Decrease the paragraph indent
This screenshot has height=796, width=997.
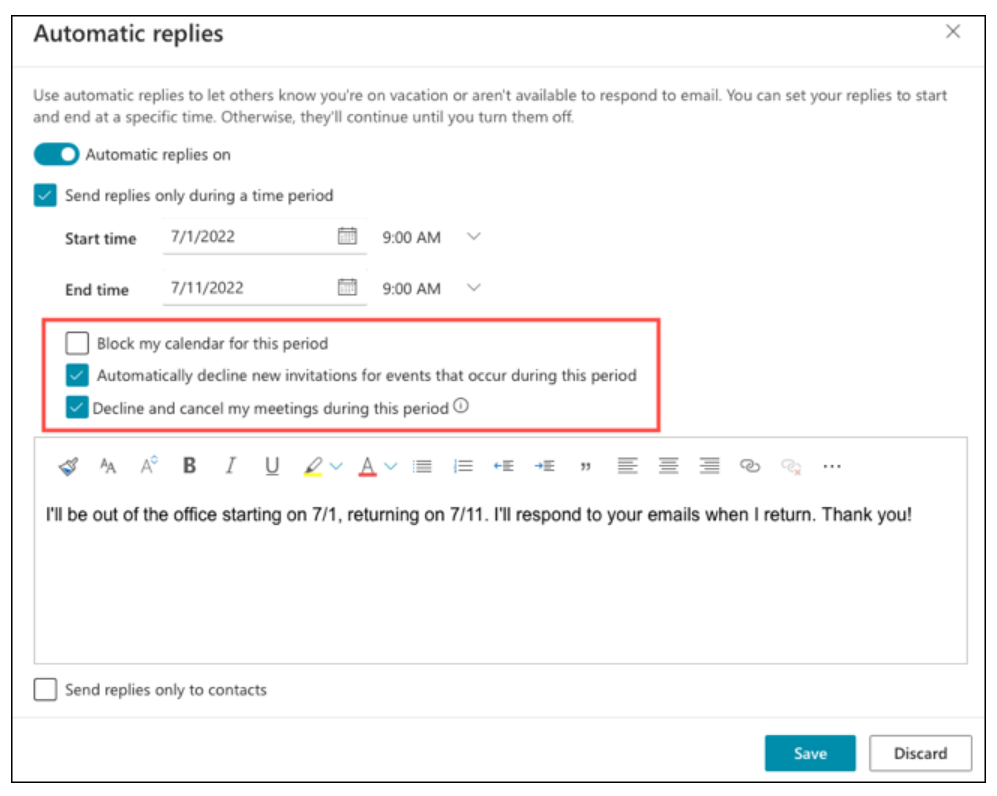point(504,467)
